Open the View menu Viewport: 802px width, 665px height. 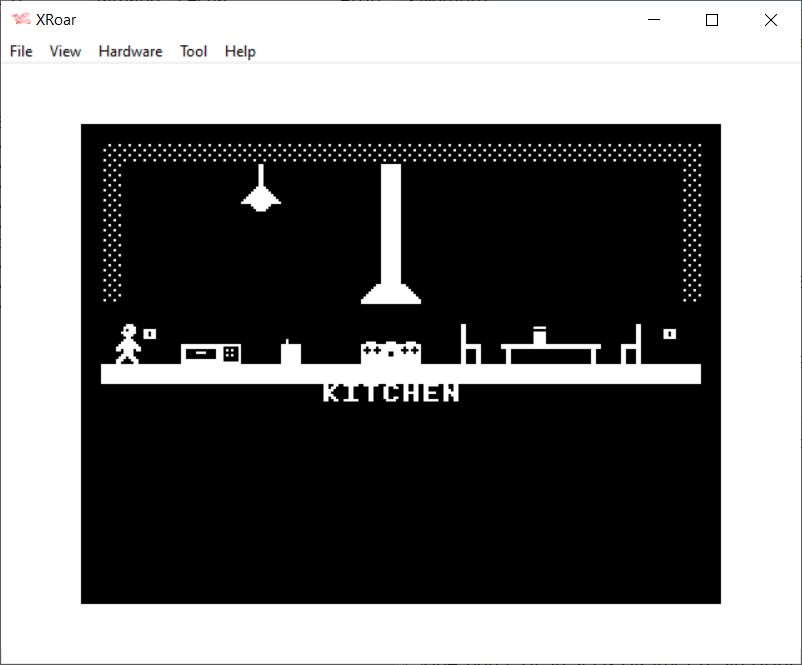click(x=65, y=51)
